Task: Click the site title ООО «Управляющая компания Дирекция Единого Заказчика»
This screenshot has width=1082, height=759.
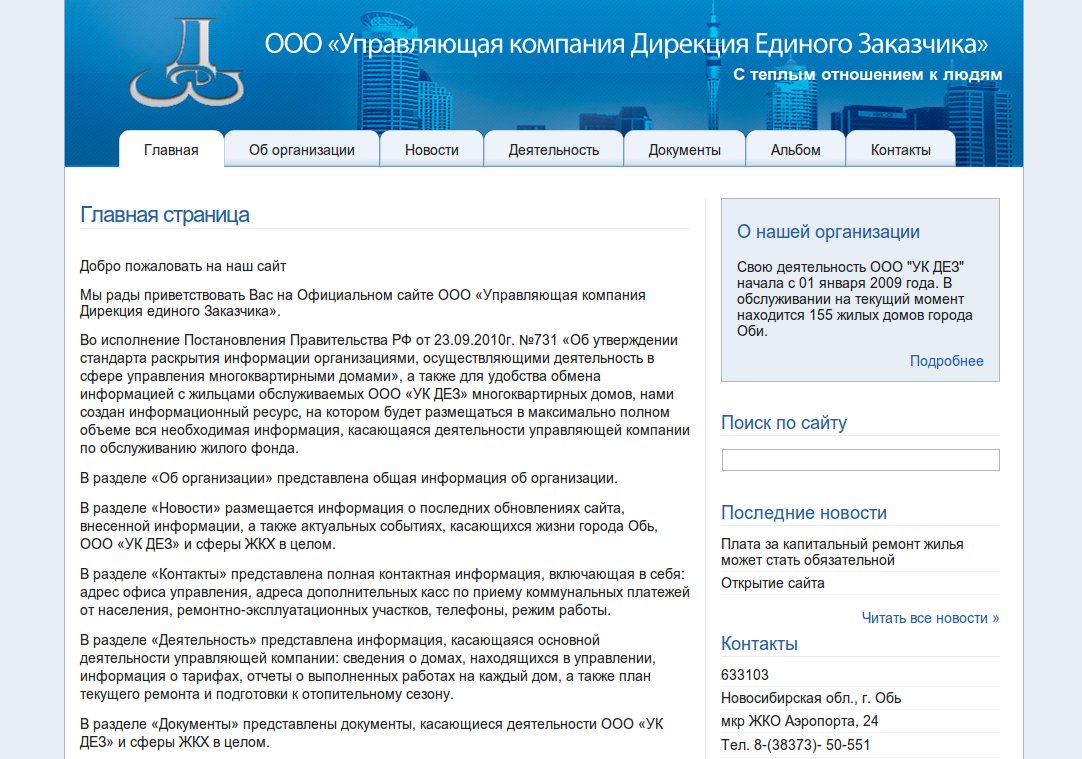Action: click(627, 43)
